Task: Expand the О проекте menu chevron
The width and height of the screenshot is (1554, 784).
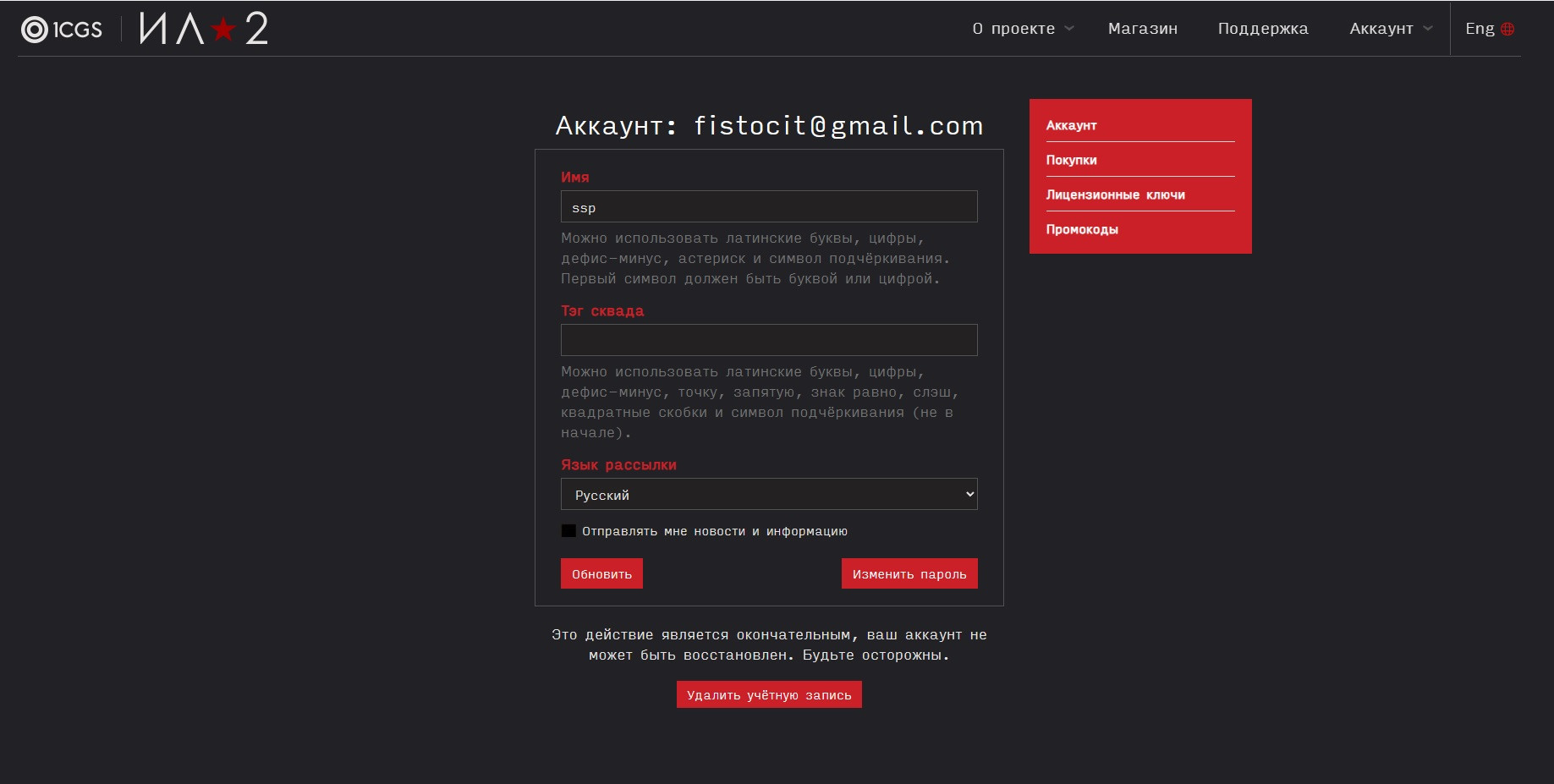Action: click(x=1069, y=29)
